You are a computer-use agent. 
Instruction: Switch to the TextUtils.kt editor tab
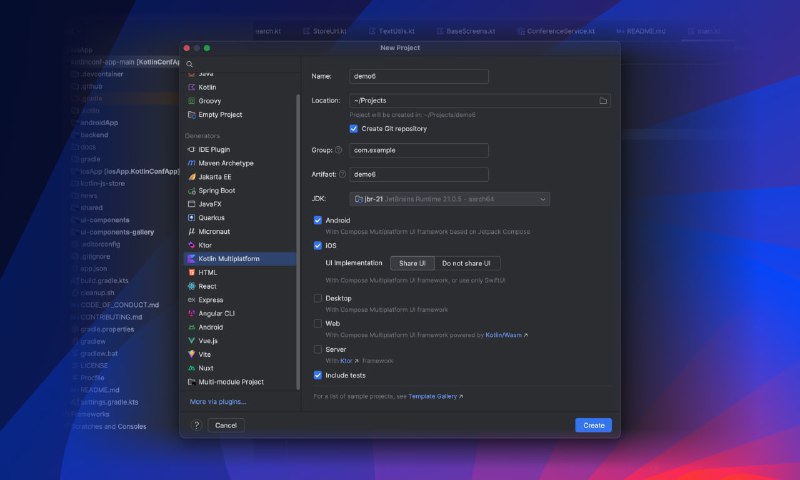(x=391, y=31)
